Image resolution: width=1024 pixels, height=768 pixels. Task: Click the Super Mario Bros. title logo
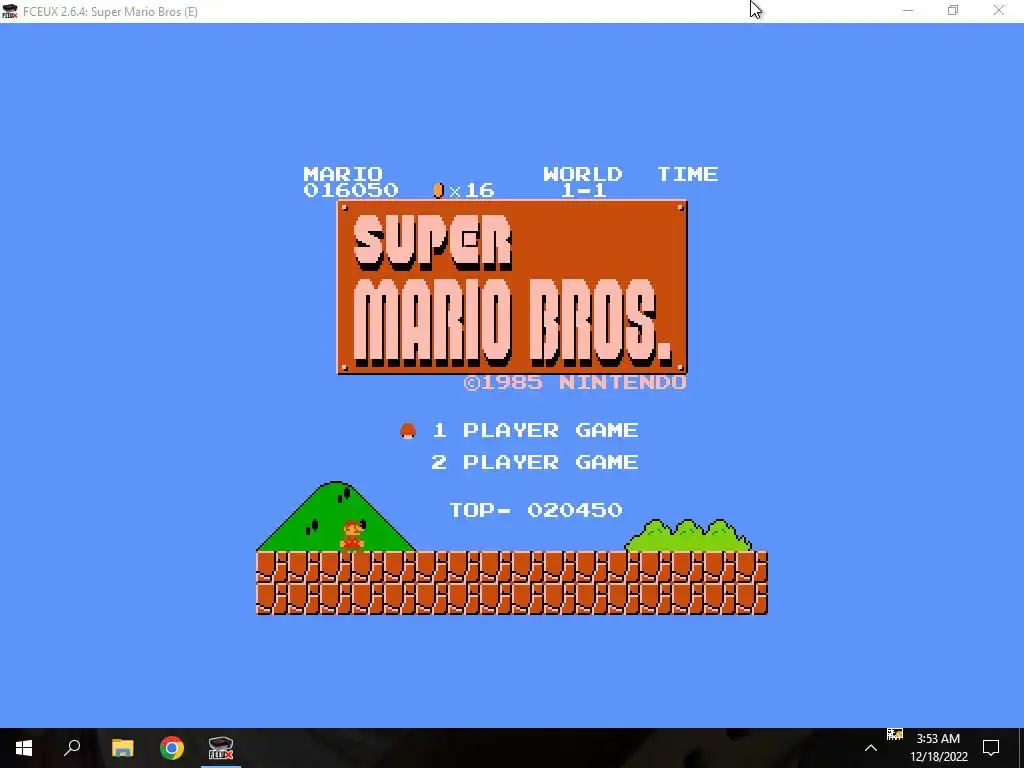[511, 287]
